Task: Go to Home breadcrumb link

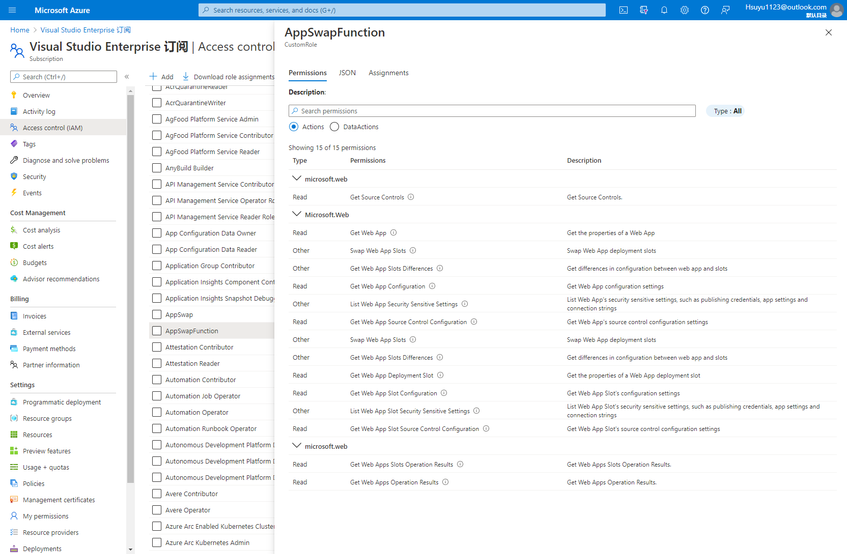Action: (19, 30)
